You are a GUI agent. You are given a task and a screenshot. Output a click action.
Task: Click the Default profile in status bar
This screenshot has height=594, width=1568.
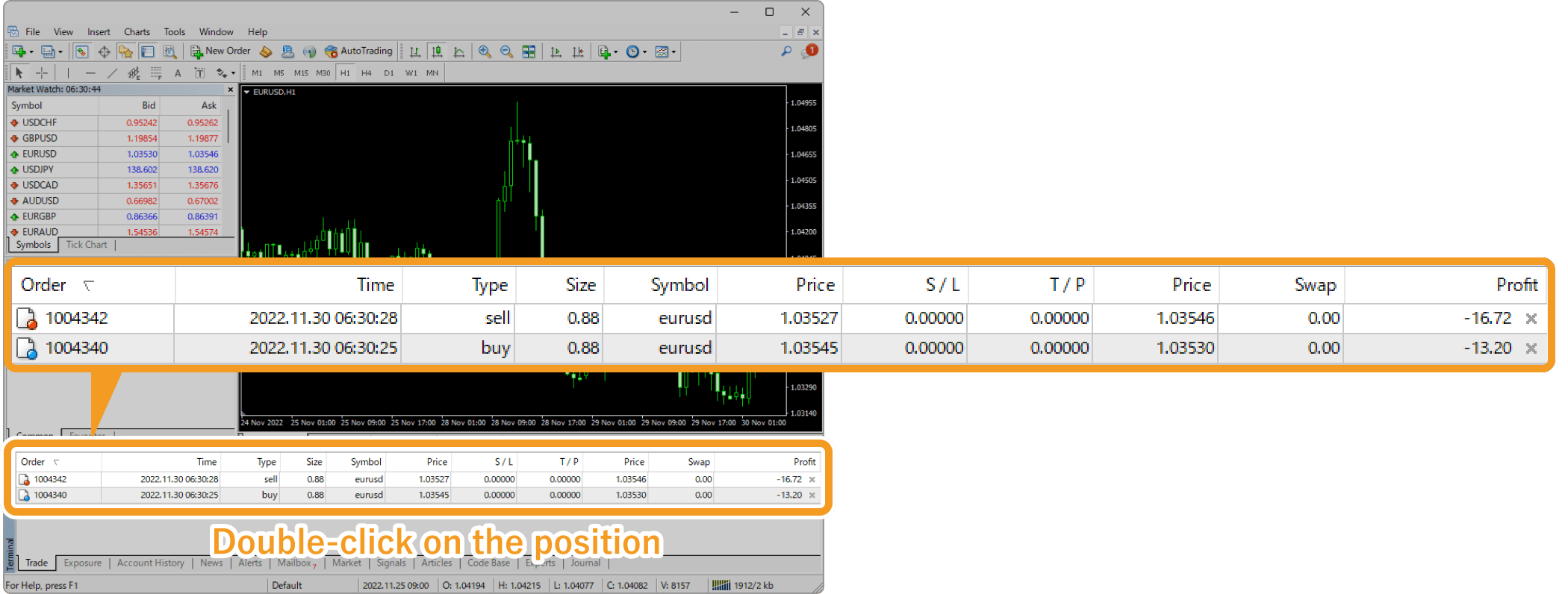pyautogui.click(x=287, y=585)
